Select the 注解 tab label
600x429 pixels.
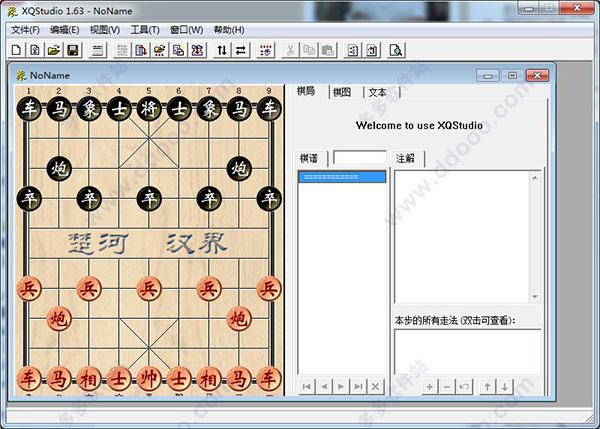pyautogui.click(x=405, y=158)
